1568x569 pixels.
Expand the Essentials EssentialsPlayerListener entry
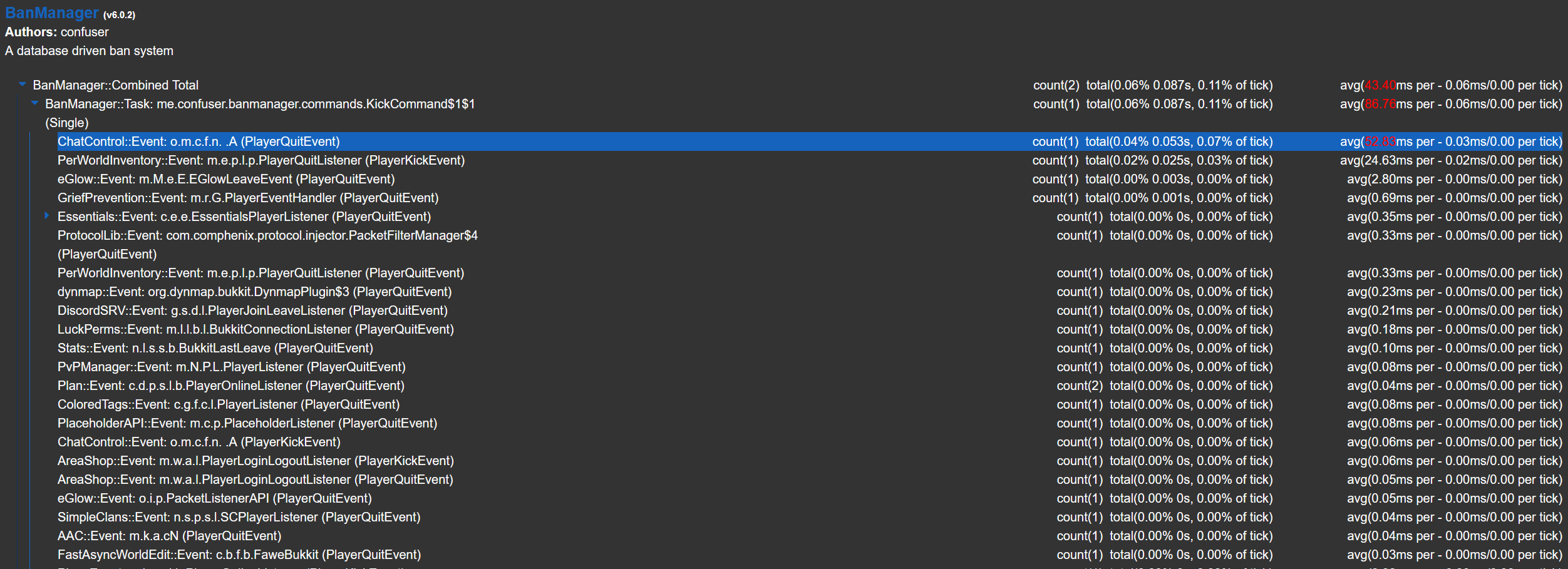pyautogui.click(x=48, y=217)
